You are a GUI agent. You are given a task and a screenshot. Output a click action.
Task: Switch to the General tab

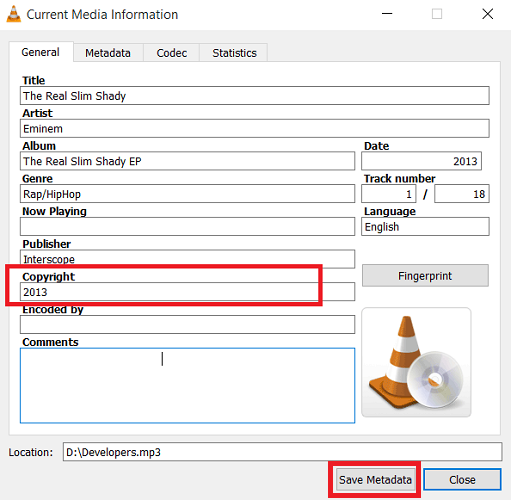(41, 52)
